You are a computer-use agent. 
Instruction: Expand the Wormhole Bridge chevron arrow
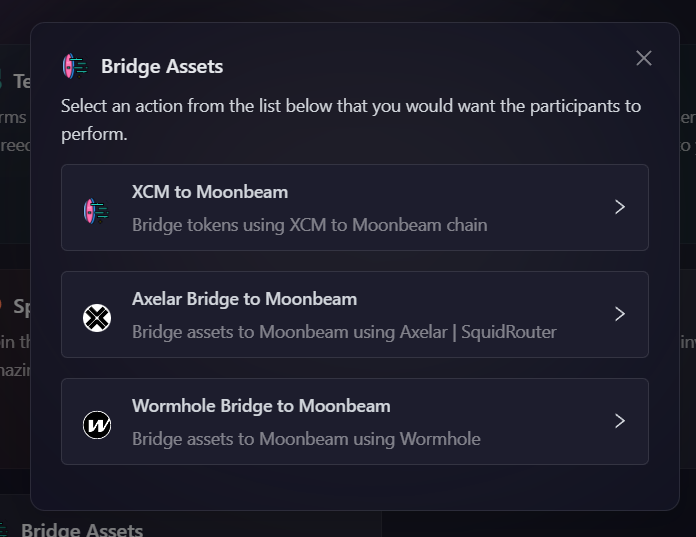pyautogui.click(x=620, y=421)
